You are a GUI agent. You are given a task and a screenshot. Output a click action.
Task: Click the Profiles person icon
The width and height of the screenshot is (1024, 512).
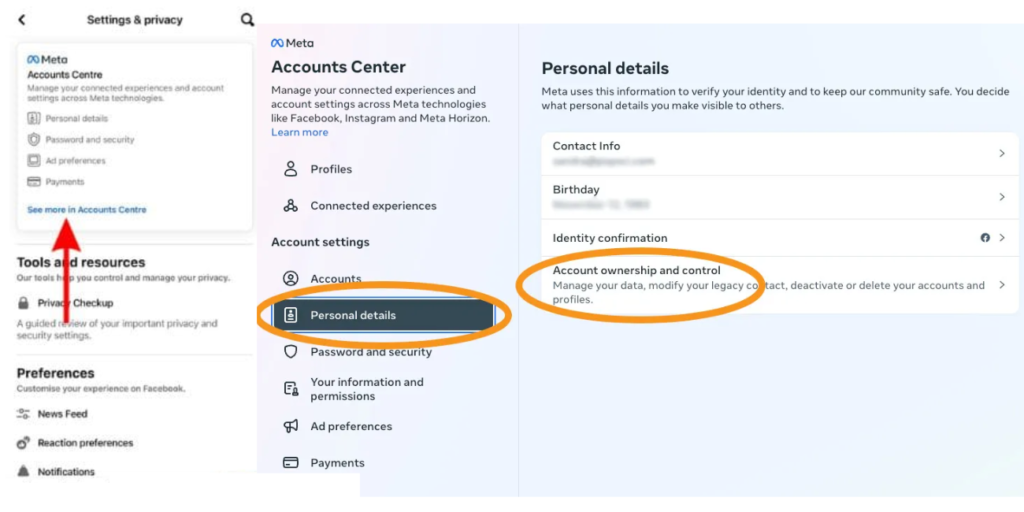[x=291, y=169]
